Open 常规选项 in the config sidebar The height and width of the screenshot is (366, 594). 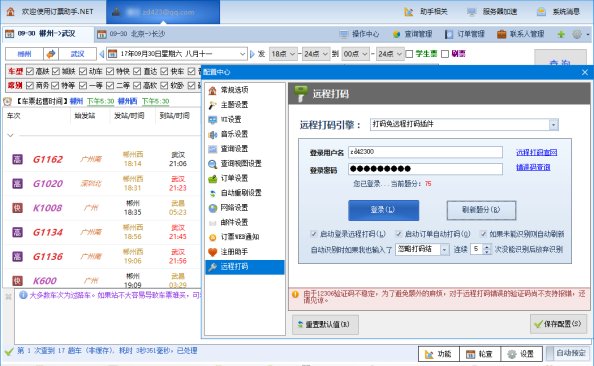pyautogui.click(x=244, y=90)
